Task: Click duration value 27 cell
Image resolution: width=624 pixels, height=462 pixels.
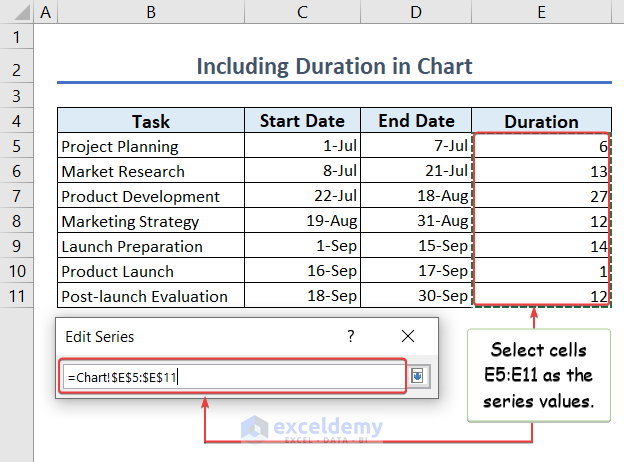Action: pyautogui.click(x=541, y=196)
